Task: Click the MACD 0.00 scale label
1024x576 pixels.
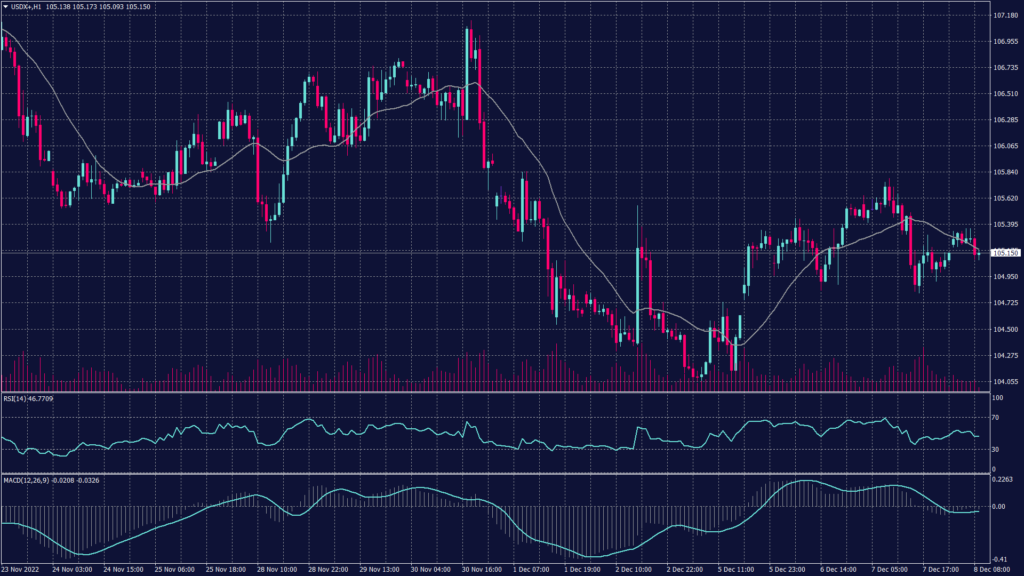Action: click(x=1000, y=506)
